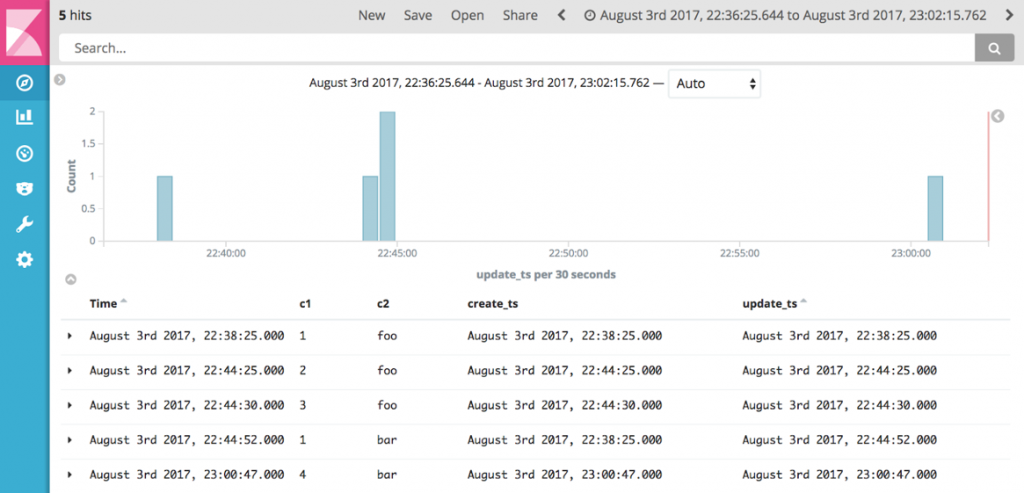The width and height of the screenshot is (1024, 493).
Task: Open the Discover compass icon
Action: tap(24, 82)
